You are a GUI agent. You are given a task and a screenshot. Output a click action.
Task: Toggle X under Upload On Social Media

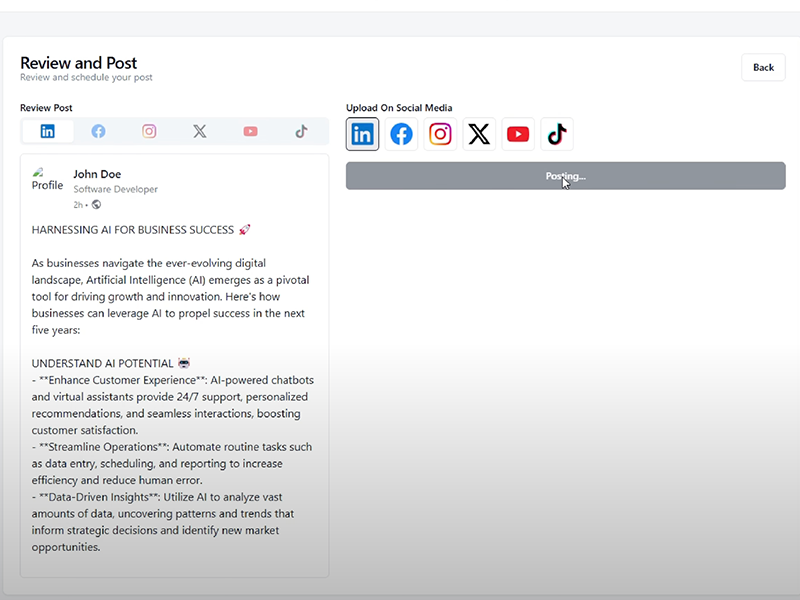tap(479, 134)
